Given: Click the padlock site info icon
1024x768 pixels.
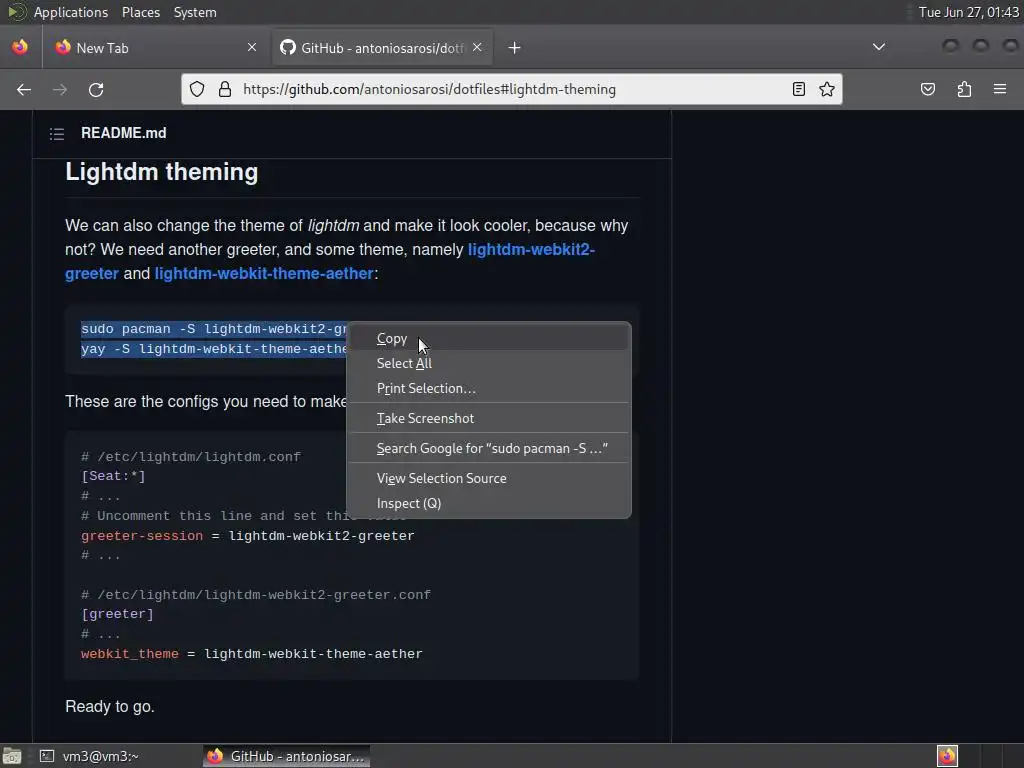Looking at the screenshot, I should 225,89.
